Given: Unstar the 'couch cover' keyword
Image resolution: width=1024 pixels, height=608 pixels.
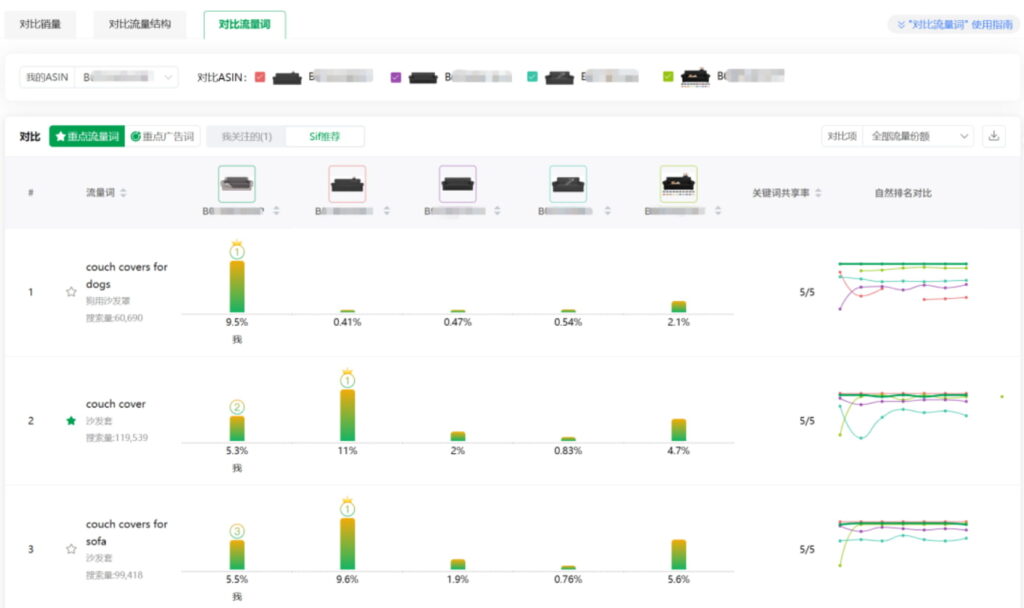Looking at the screenshot, I should (x=71, y=421).
